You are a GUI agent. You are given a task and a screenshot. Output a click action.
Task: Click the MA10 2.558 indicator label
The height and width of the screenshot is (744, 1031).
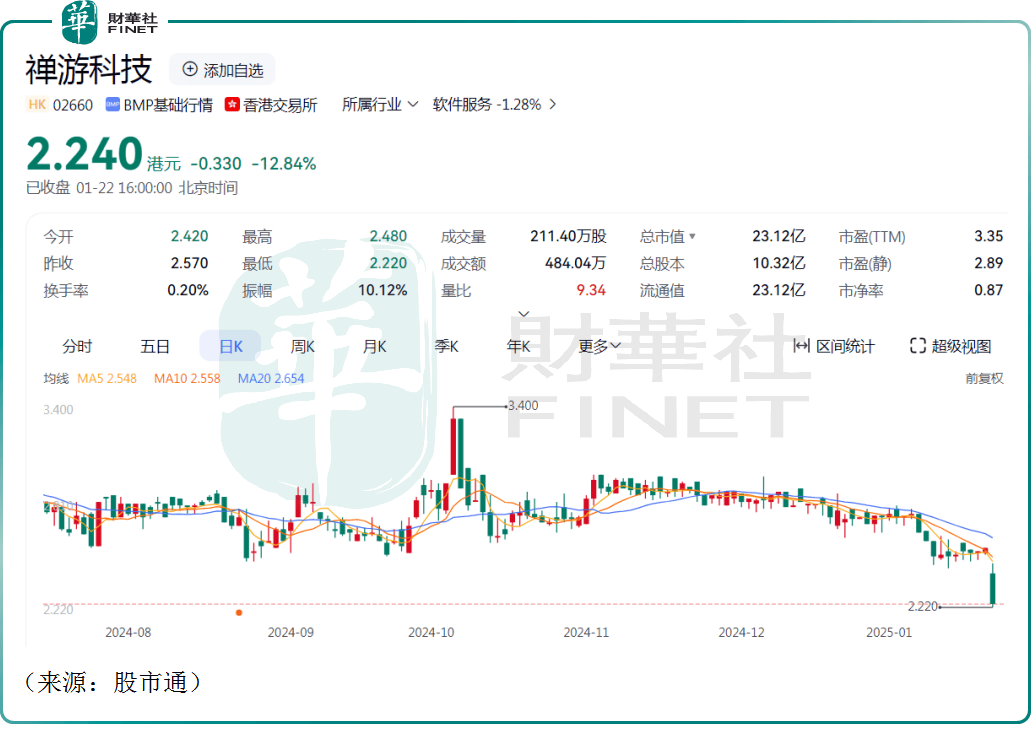coord(187,379)
